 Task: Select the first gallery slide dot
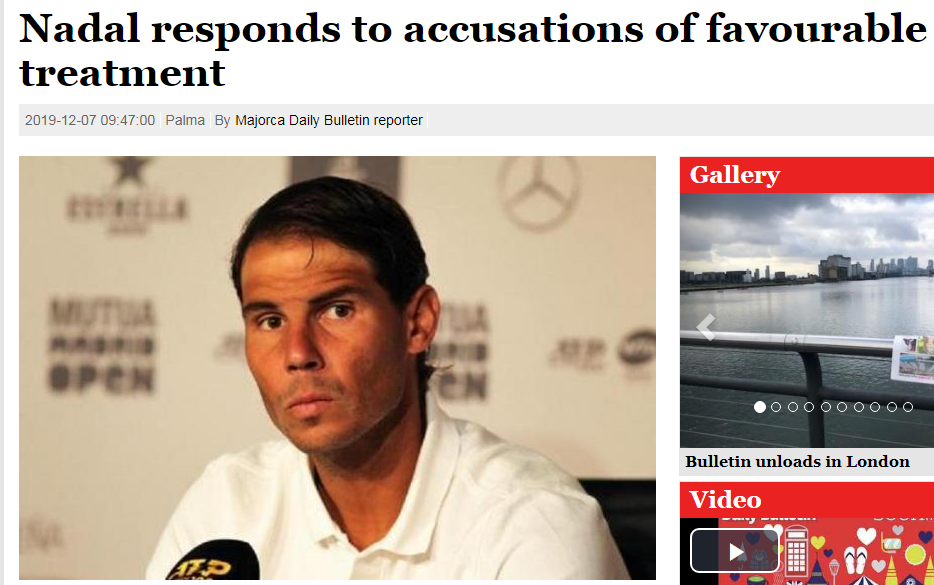pos(759,407)
